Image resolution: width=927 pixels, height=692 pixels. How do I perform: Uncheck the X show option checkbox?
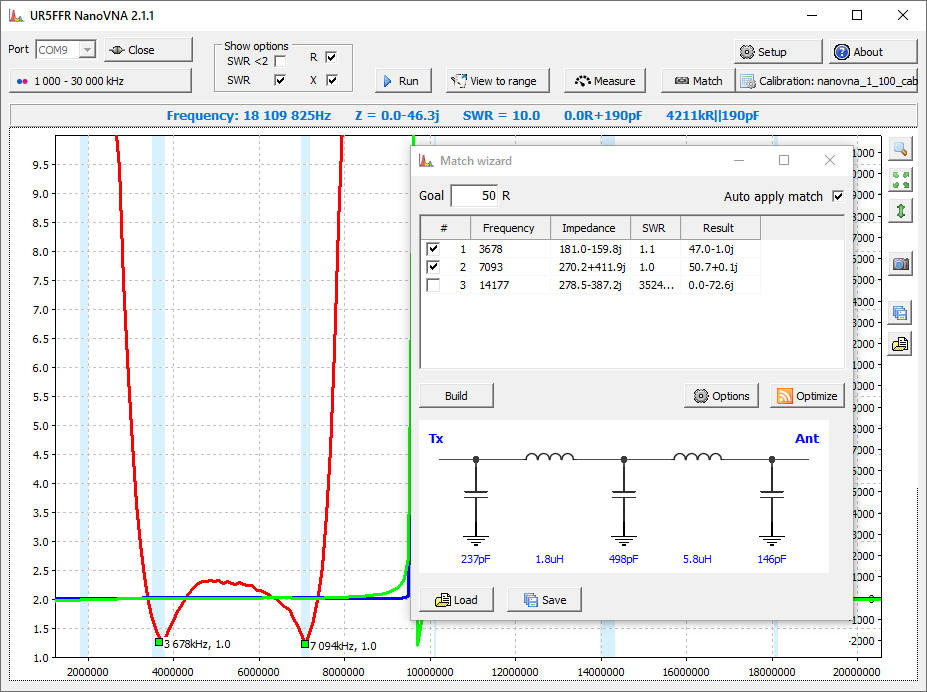coord(332,80)
